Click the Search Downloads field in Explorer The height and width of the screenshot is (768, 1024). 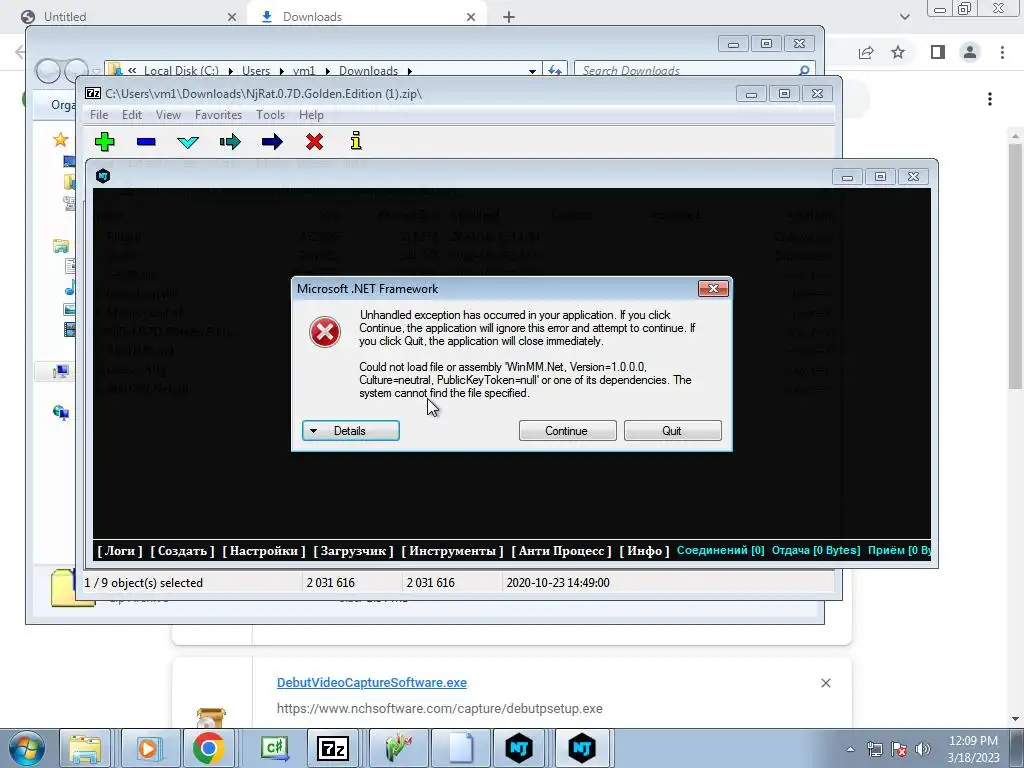point(694,70)
